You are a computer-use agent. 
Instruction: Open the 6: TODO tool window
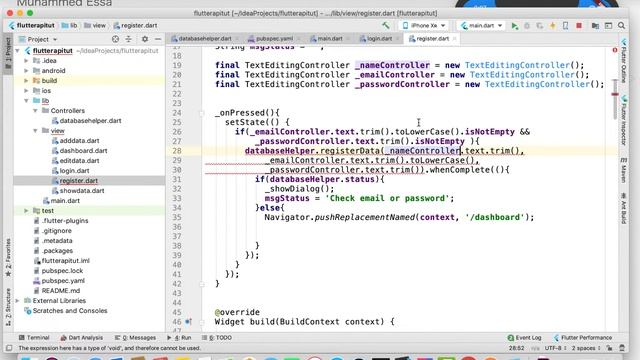click(x=217, y=338)
